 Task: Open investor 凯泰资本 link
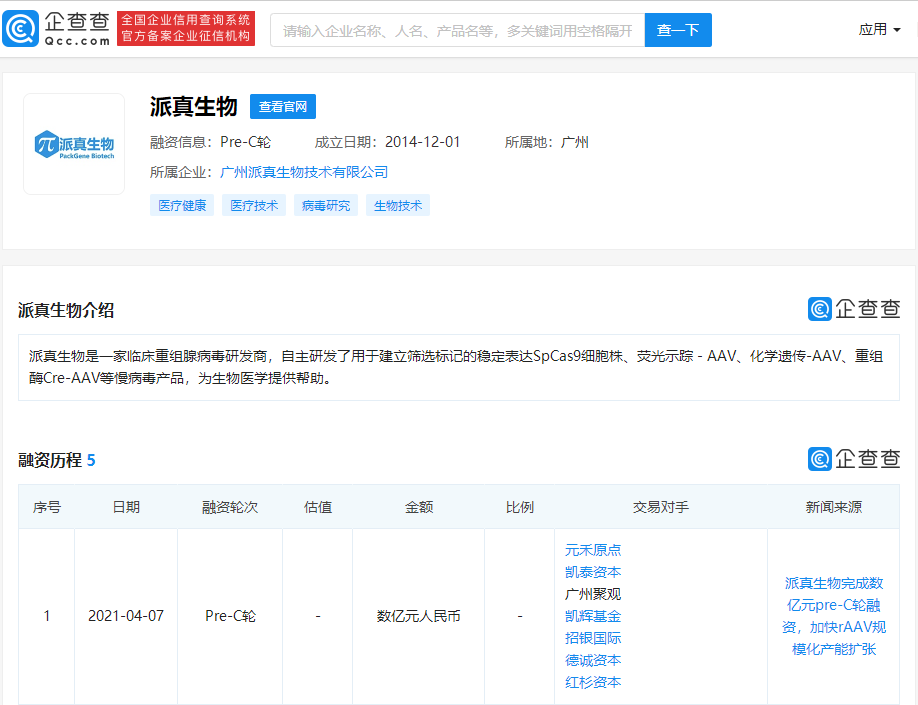pos(593,572)
